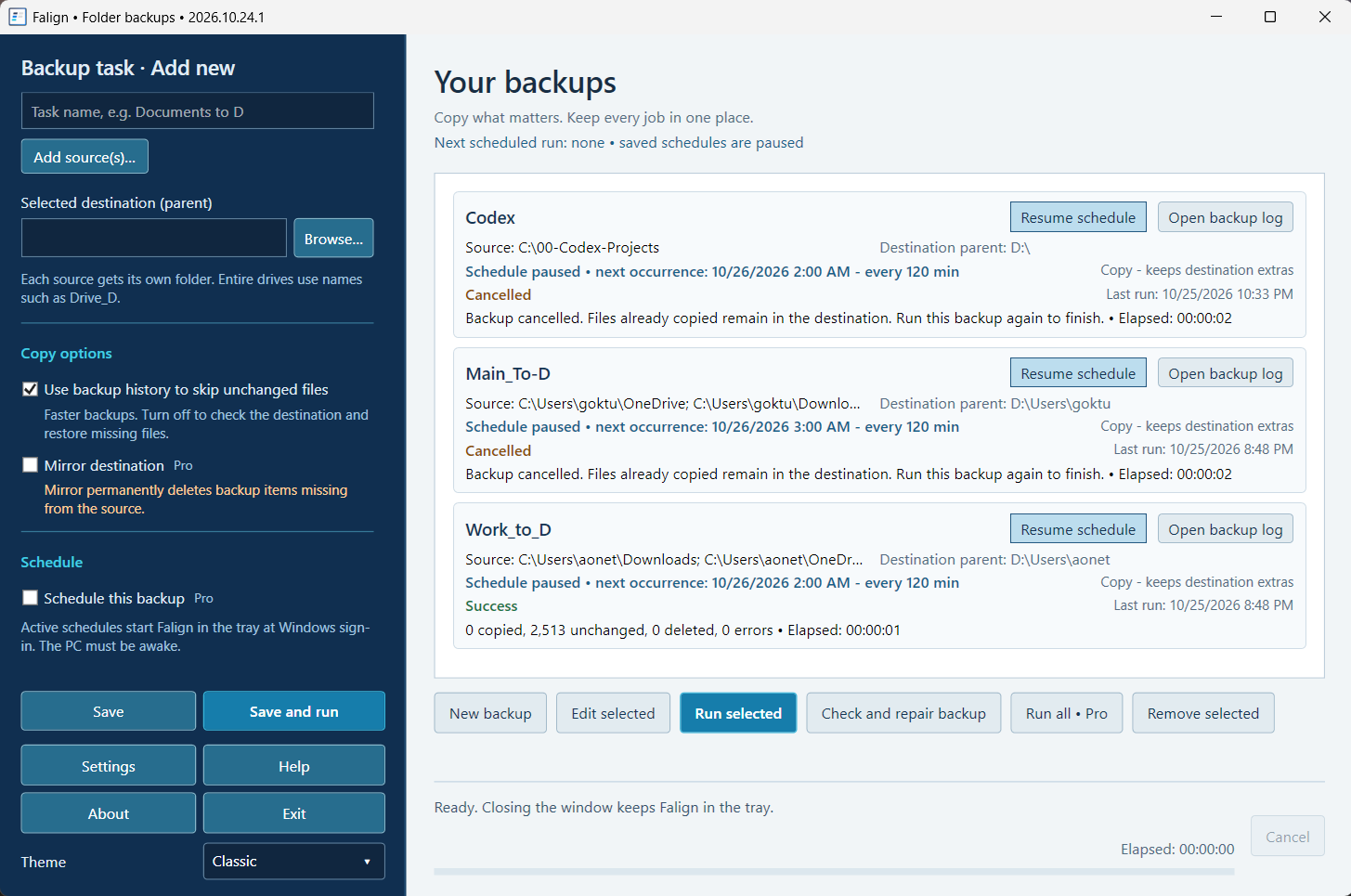Select the Codex backup title
Screen dimensions: 1351x896
tap(490, 217)
